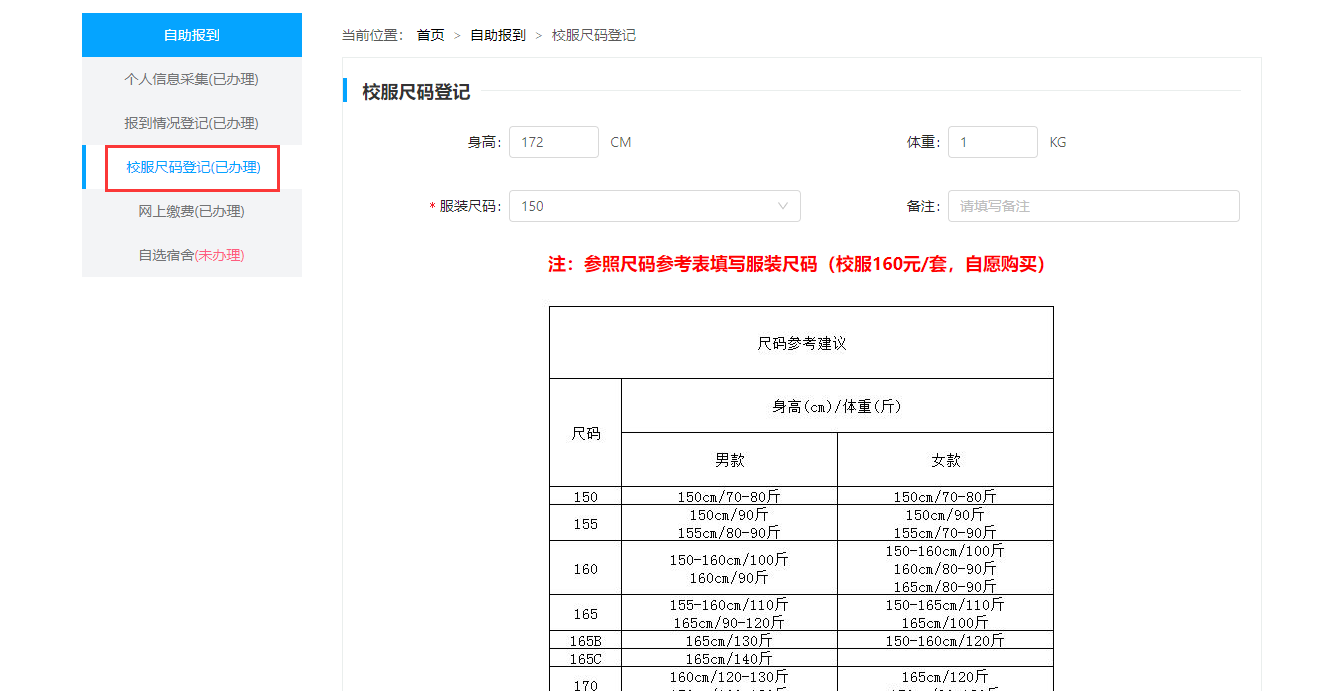Open 自选宿舍 (未办理) in the sidebar

[x=191, y=255]
